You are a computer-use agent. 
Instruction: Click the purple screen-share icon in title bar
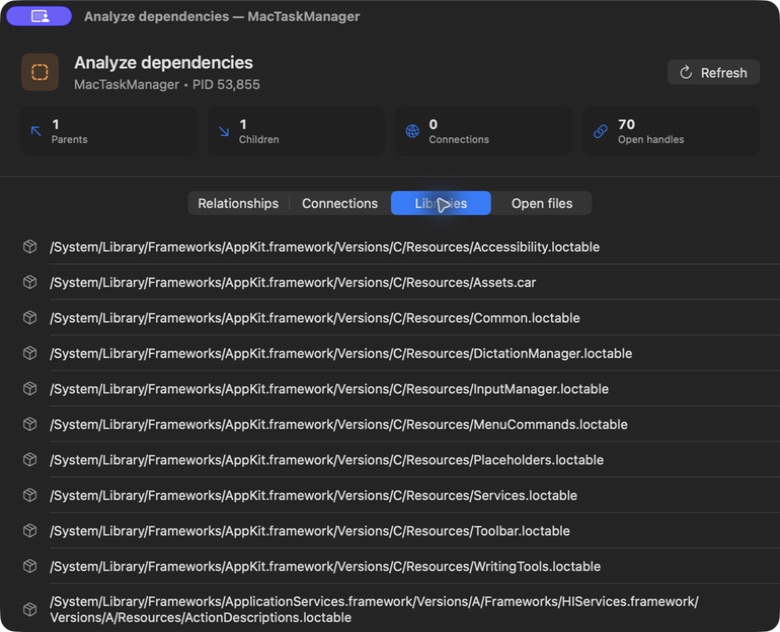tap(39, 16)
